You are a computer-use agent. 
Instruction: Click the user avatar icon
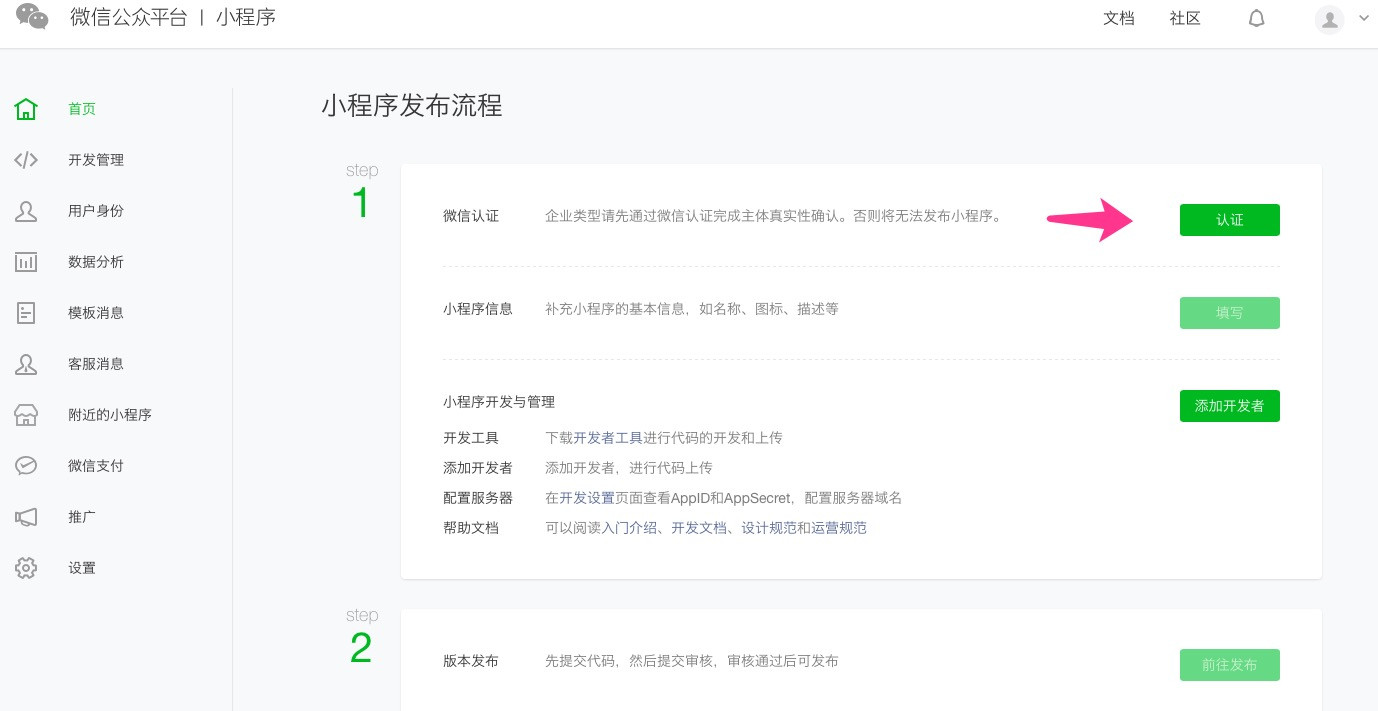coord(1329,19)
